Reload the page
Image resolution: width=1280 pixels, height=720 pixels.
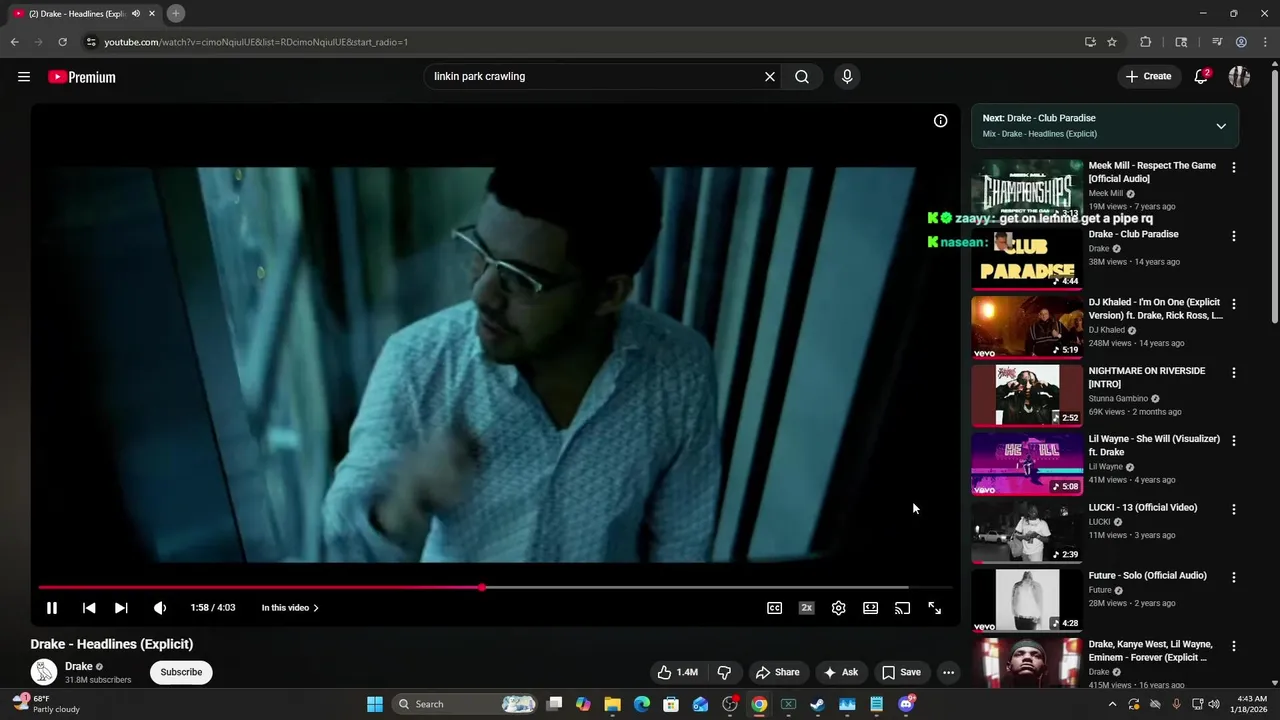click(x=62, y=42)
